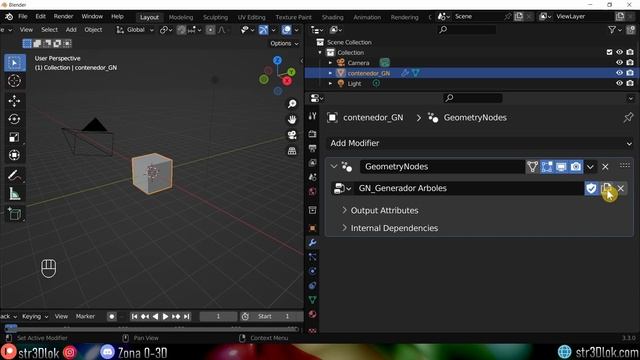The height and width of the screenshot is (360, 640).
Task: Open the Output properties tab
Action: 313,148
